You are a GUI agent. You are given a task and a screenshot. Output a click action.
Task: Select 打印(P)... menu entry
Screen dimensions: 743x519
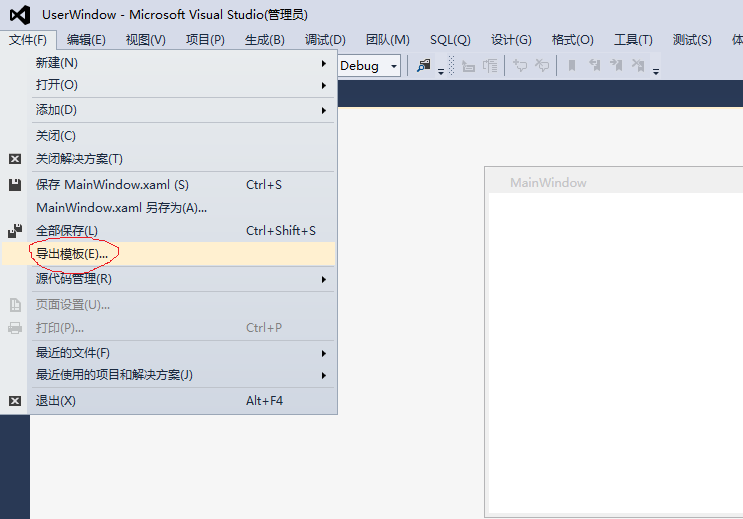tap(169, 328)
